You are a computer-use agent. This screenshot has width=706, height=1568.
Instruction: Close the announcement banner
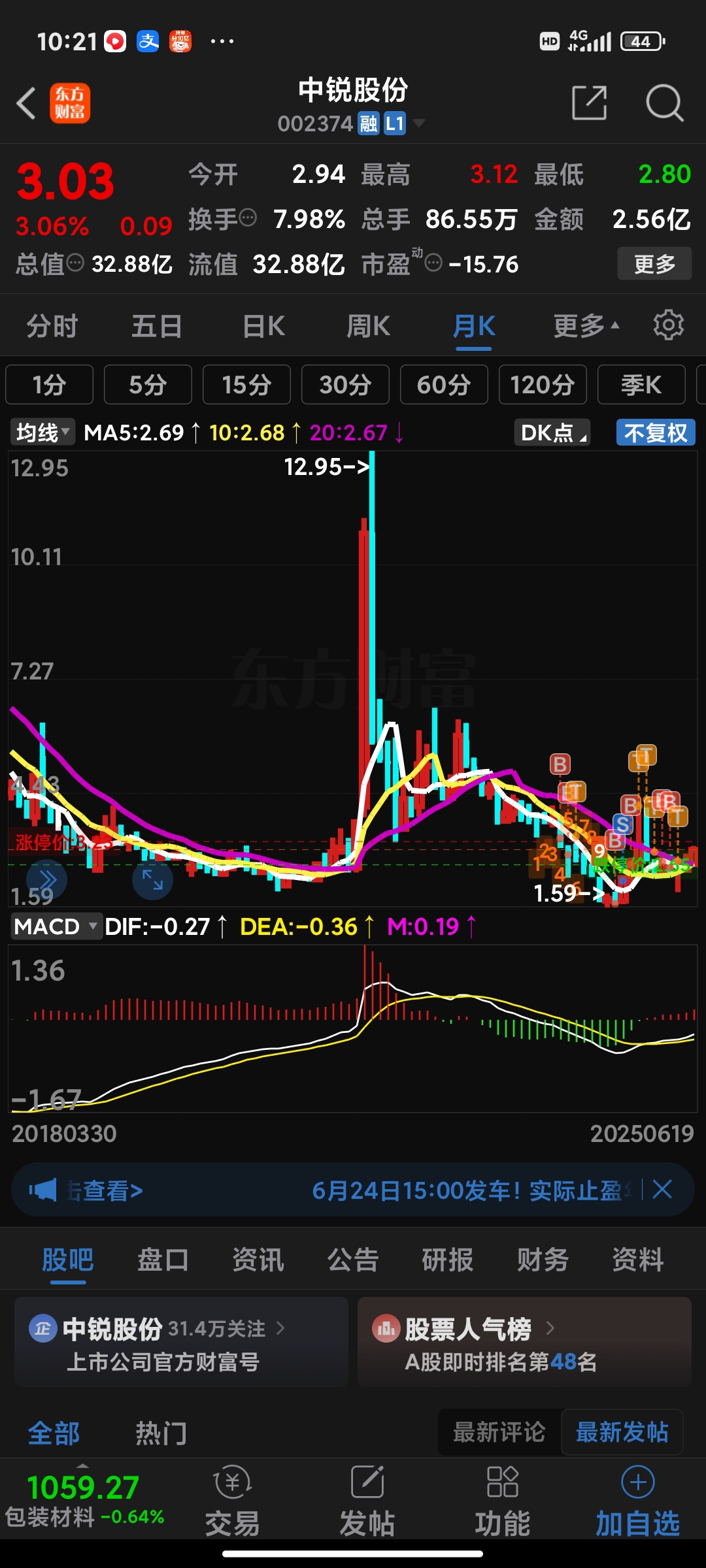pyautogui.click(x=662, y=1189)
